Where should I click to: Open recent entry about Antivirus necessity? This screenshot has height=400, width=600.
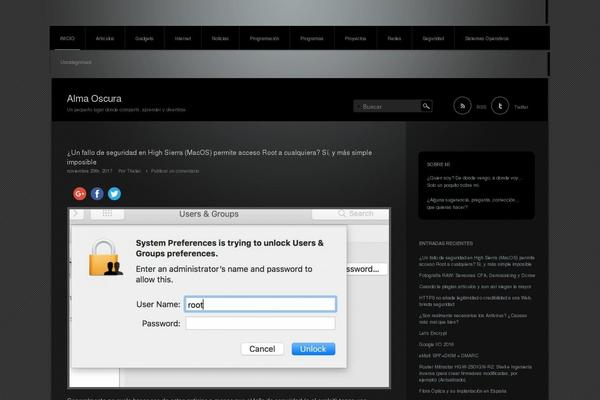pos(473,319)
